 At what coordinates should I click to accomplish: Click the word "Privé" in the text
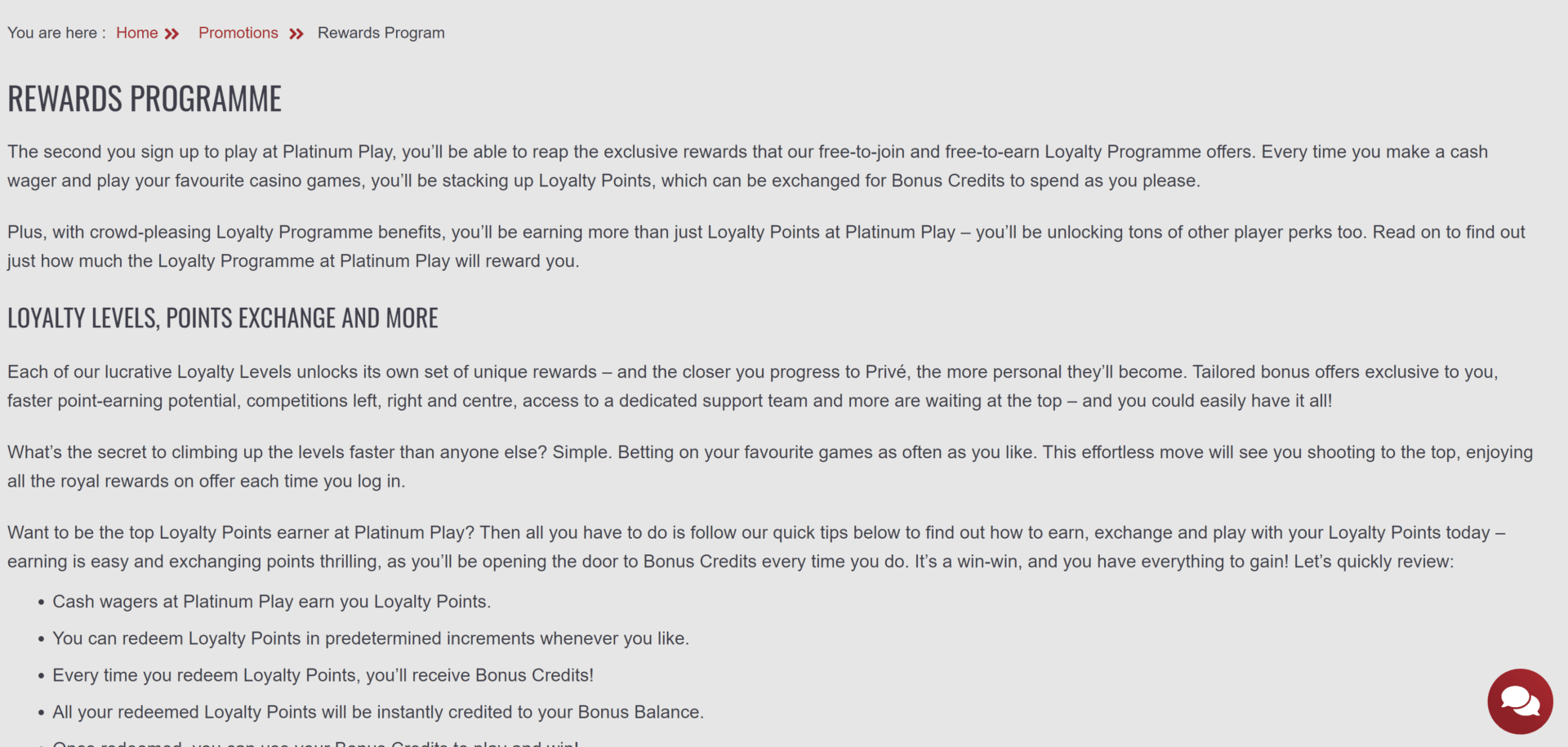(x=885, y=372)
